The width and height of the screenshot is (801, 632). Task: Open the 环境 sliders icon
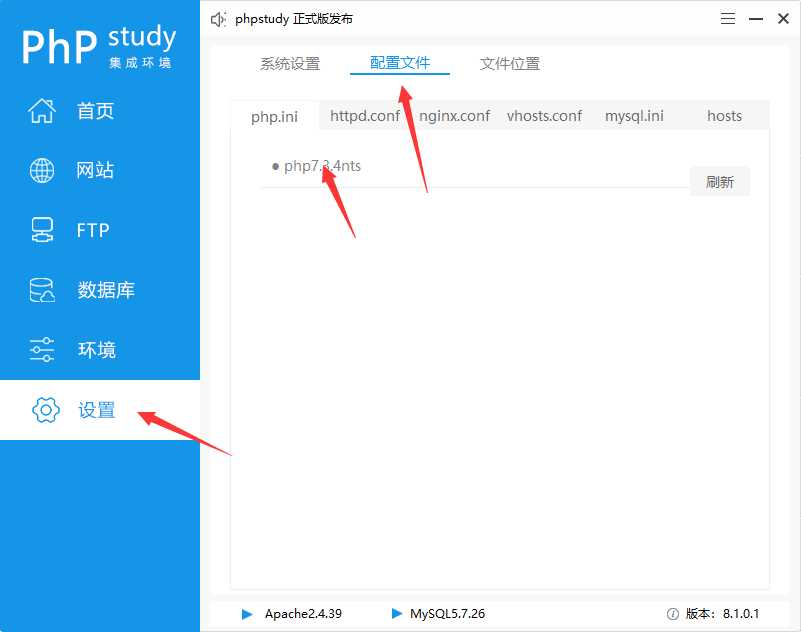(42, 349)
